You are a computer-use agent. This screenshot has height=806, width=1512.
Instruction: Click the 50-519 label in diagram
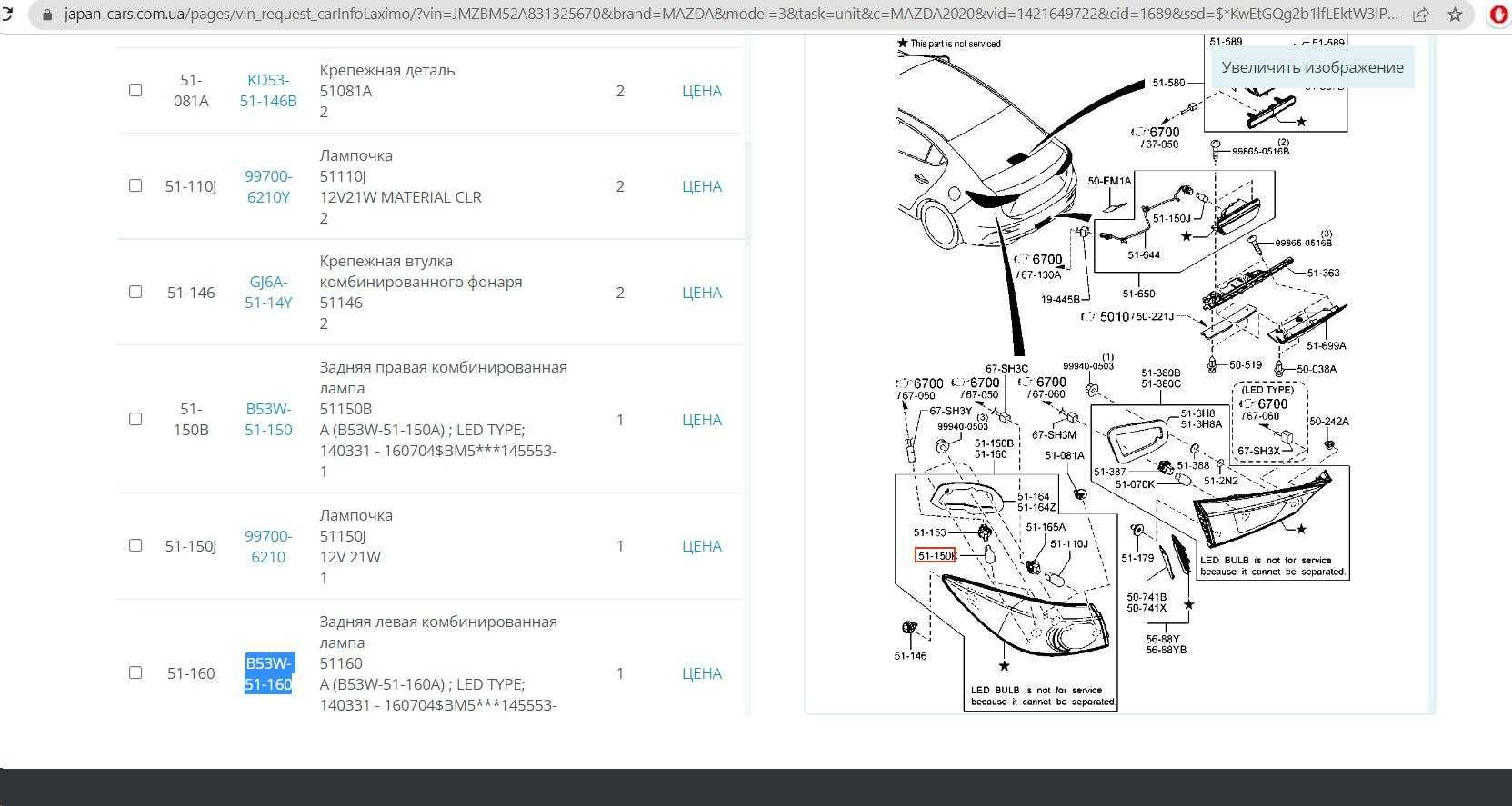[1246, 365]
